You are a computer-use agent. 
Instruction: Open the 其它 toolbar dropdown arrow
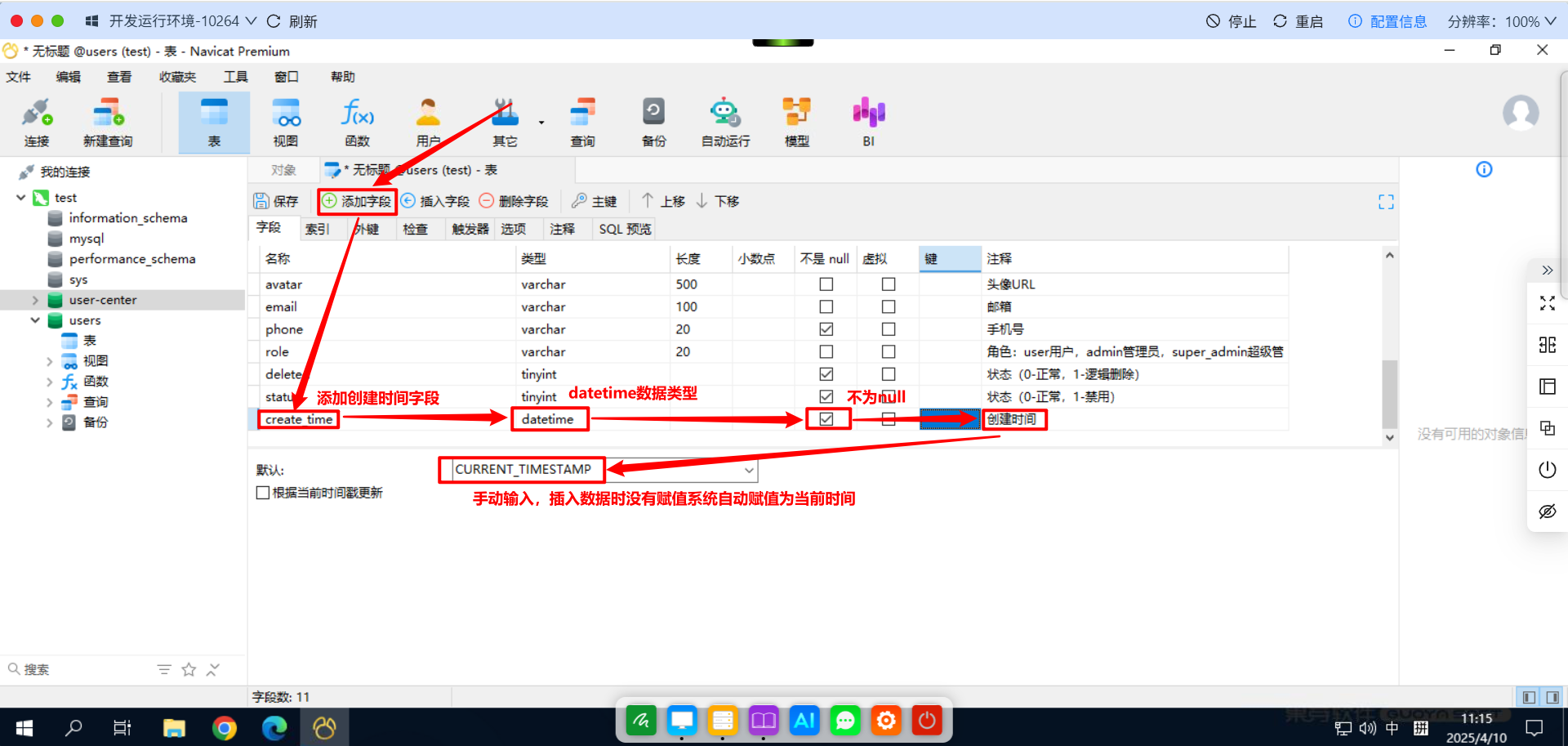[x=541, y=123]
